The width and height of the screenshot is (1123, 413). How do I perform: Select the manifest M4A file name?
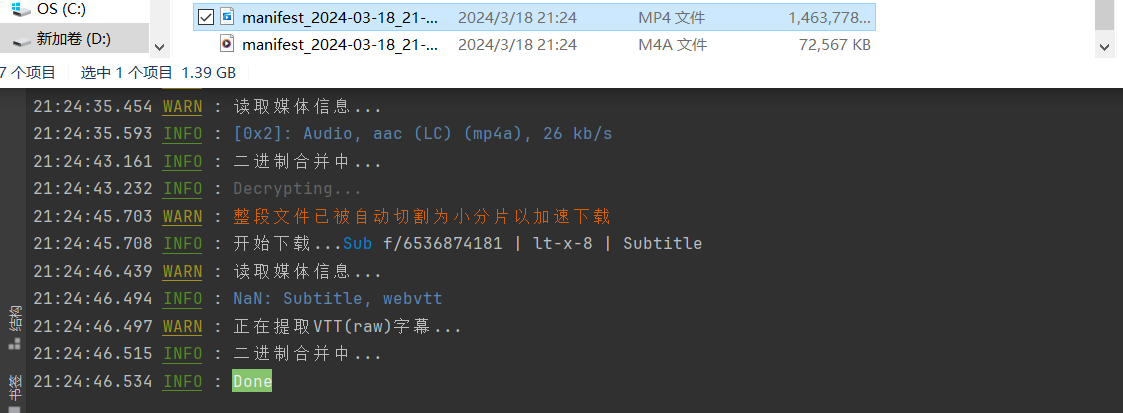tap(339, 44)
